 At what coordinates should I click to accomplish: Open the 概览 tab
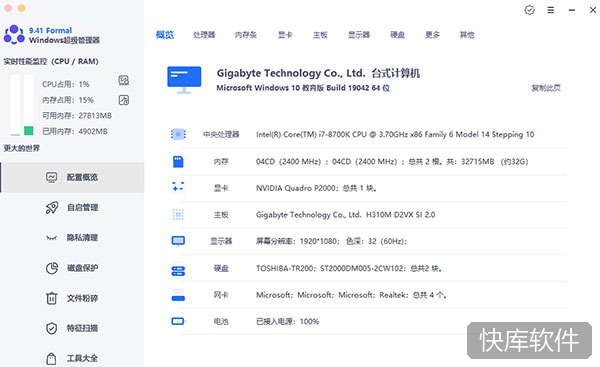165,35
